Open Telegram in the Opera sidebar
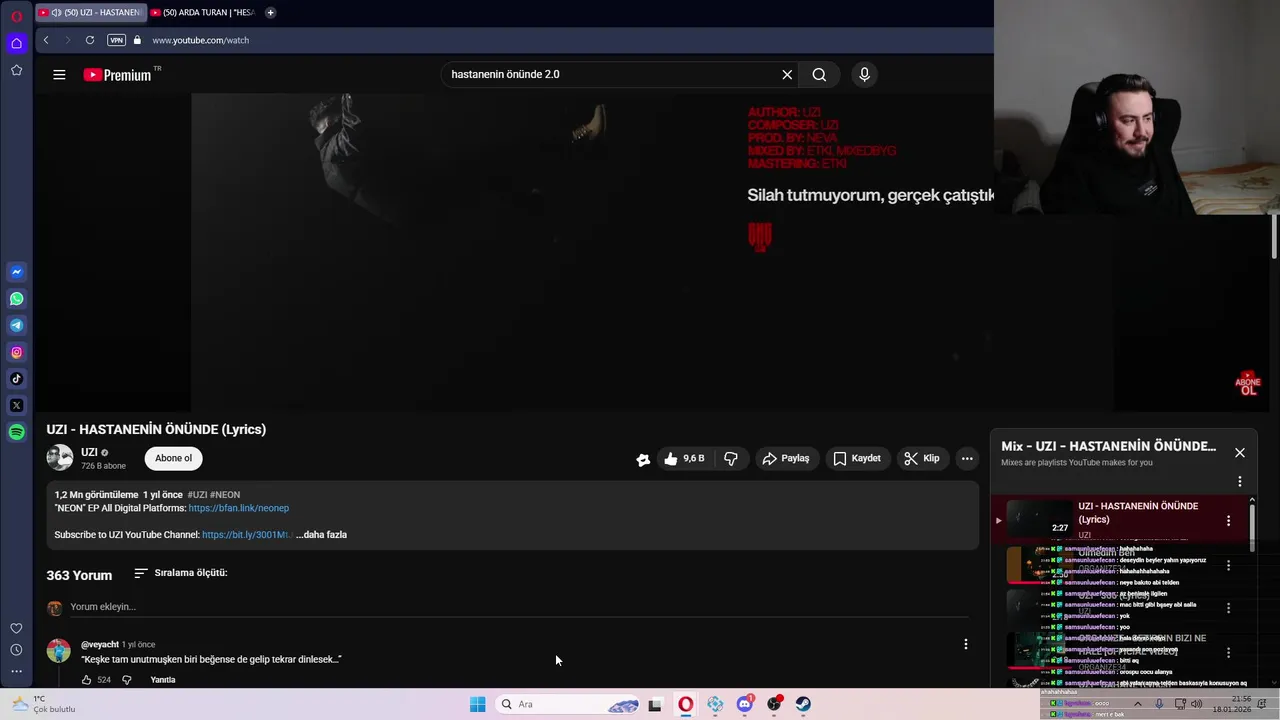The width and height of the screenshot is (1280, 720). coord(16,325)
